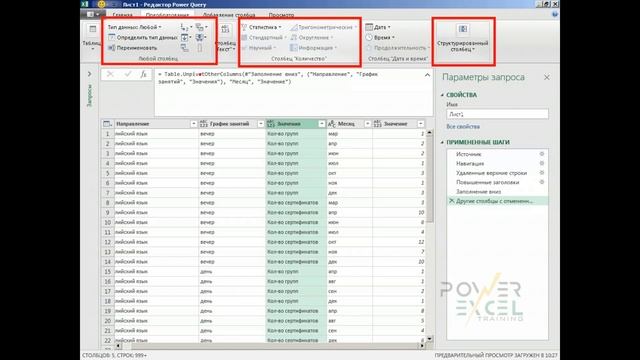Open the file menu button
Image resolution: width=640 pixels, height=360 pixels.
click(x=93, y=14)
